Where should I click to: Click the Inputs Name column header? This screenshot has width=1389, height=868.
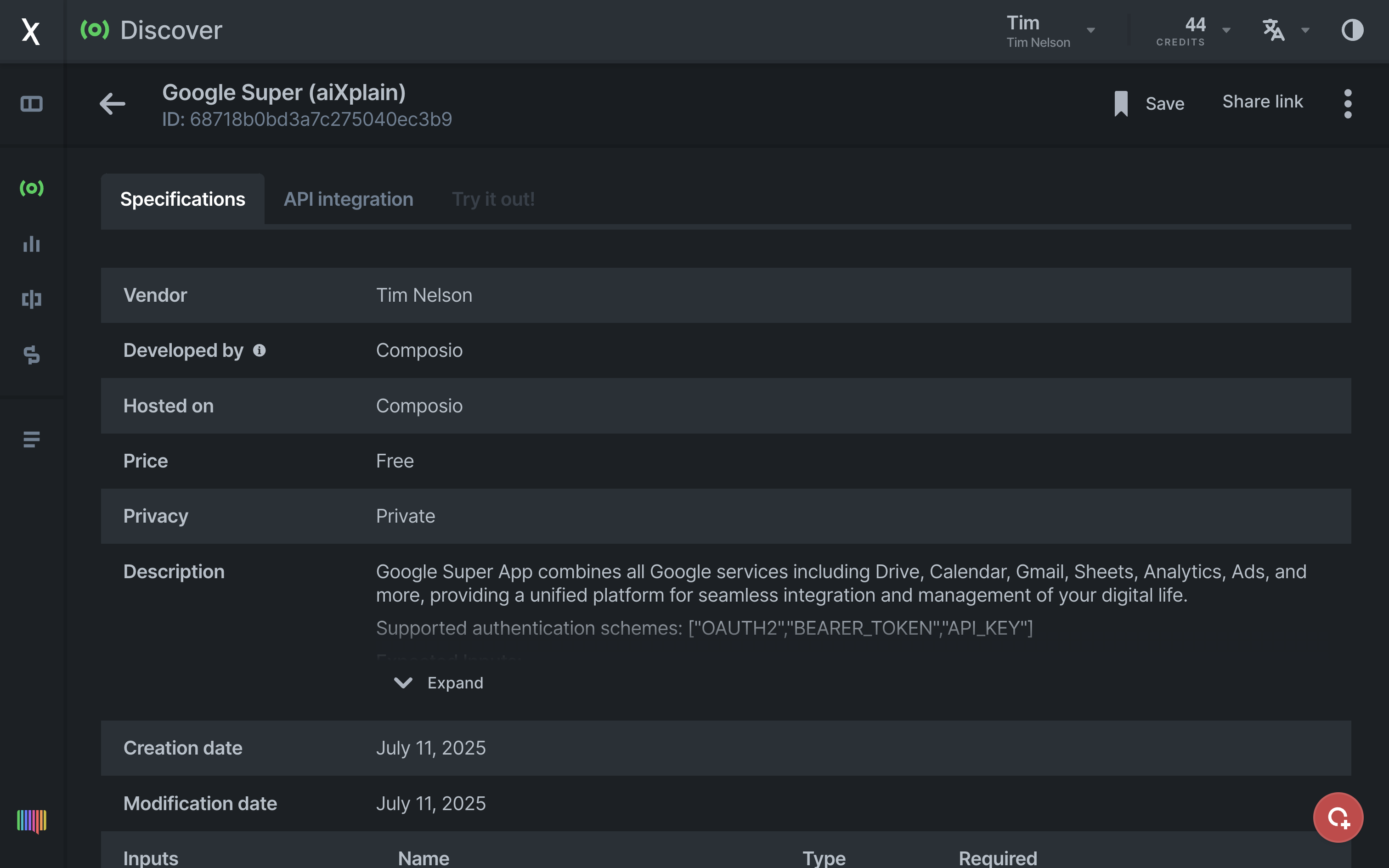click(423, 858)
